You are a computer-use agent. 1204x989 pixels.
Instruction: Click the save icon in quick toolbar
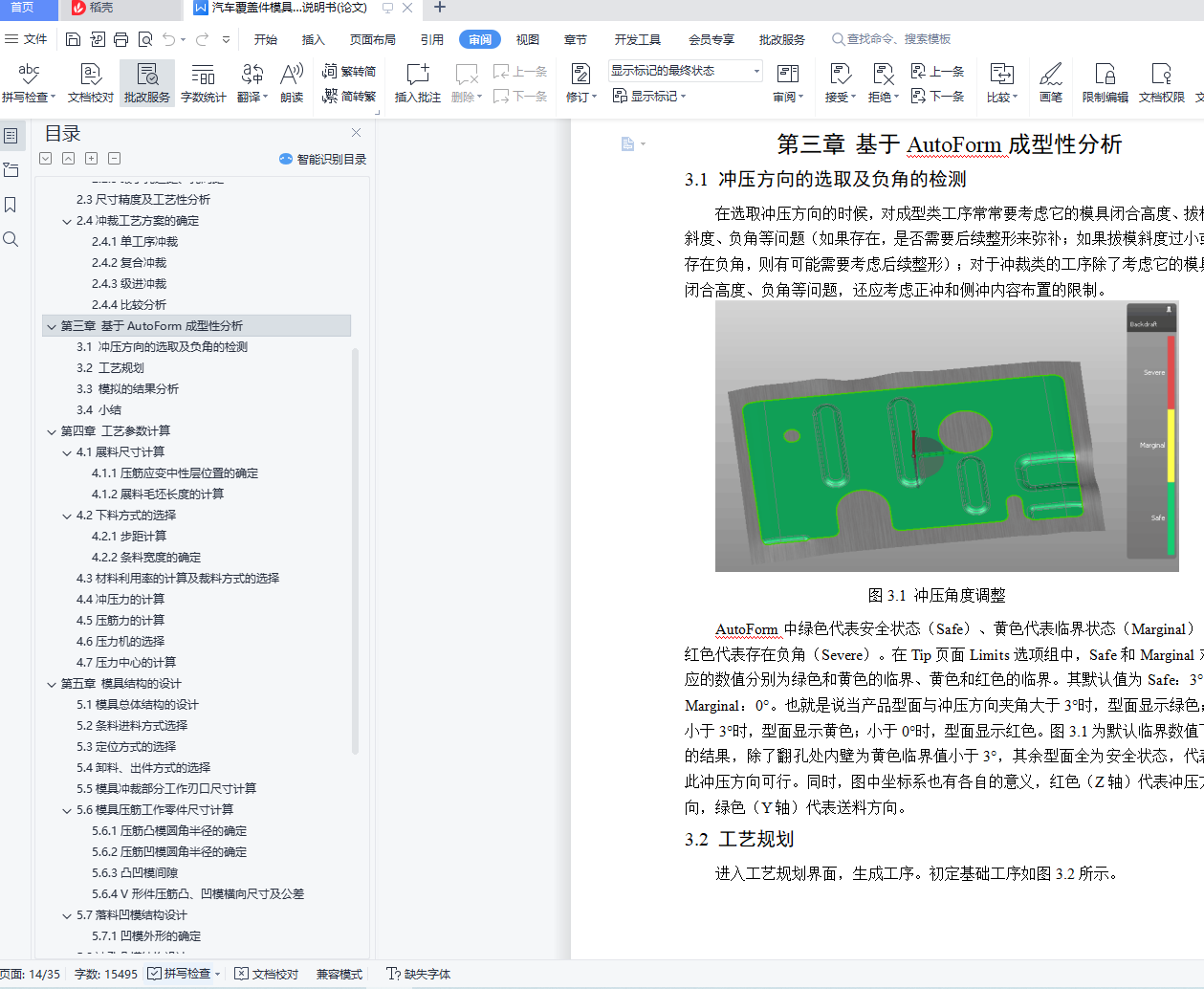74,39
